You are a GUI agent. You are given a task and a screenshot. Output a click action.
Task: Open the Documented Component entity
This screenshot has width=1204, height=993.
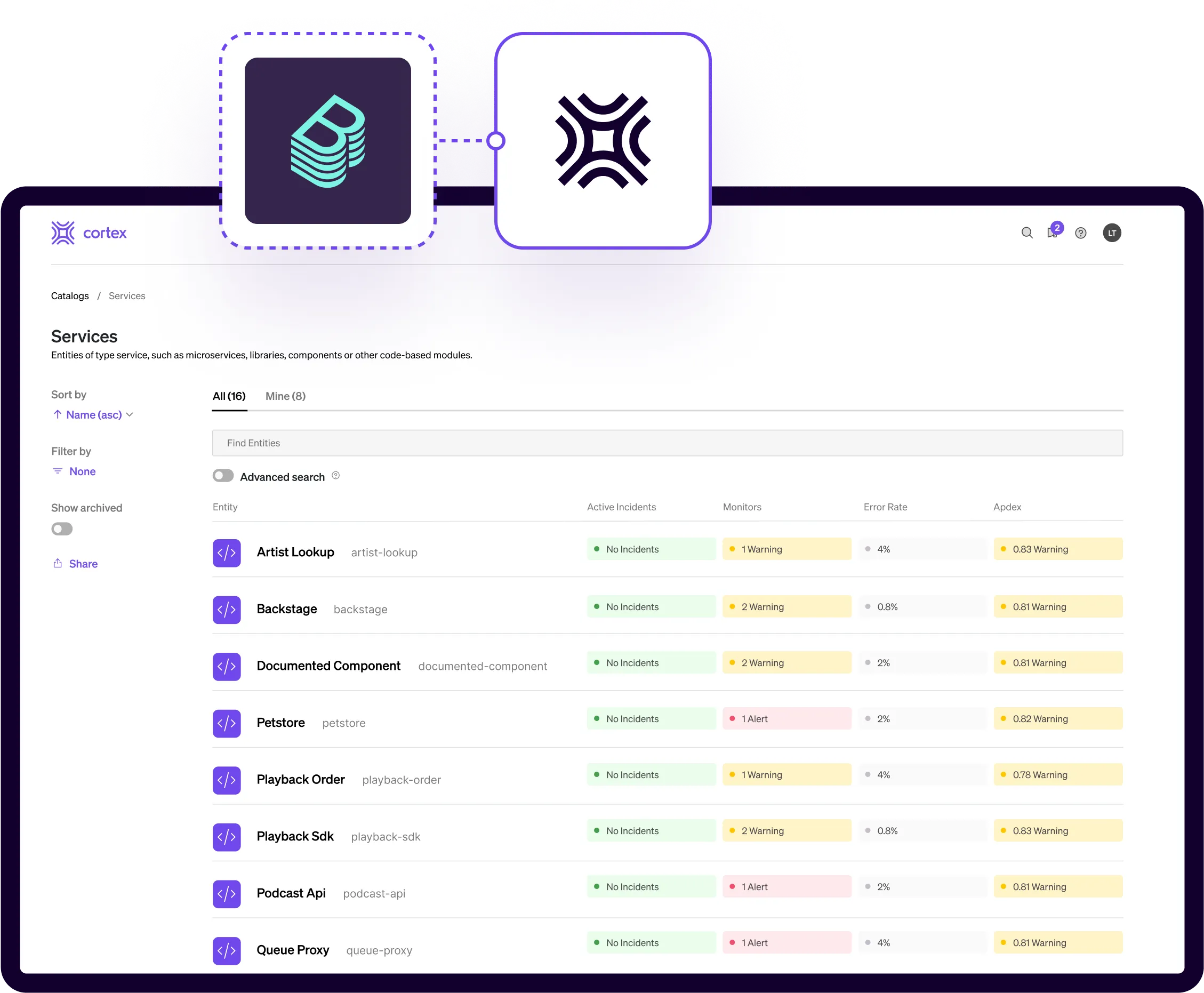coord(328,666)
